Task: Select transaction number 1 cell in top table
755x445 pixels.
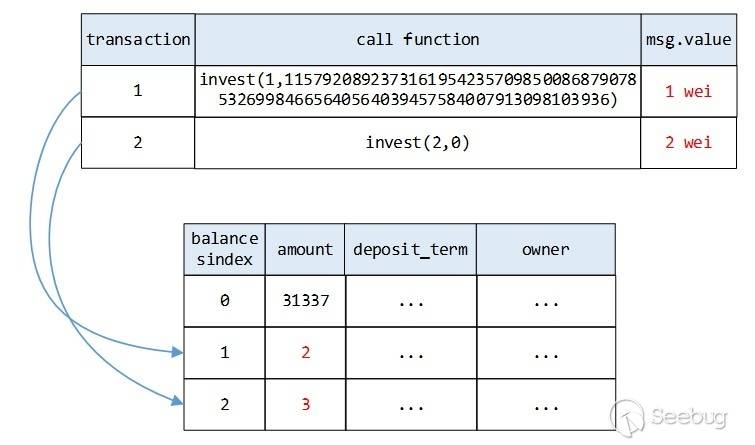Action: coord(138,91)
